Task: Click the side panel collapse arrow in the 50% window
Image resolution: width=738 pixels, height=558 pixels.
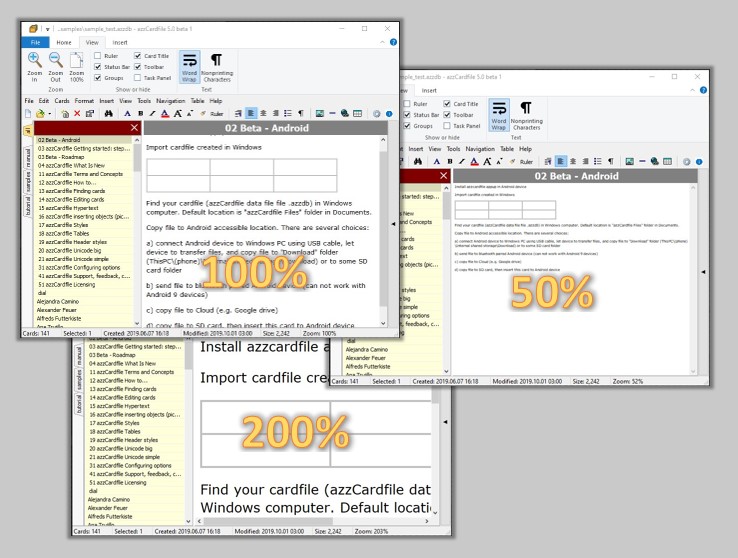Action: [703, 272]
